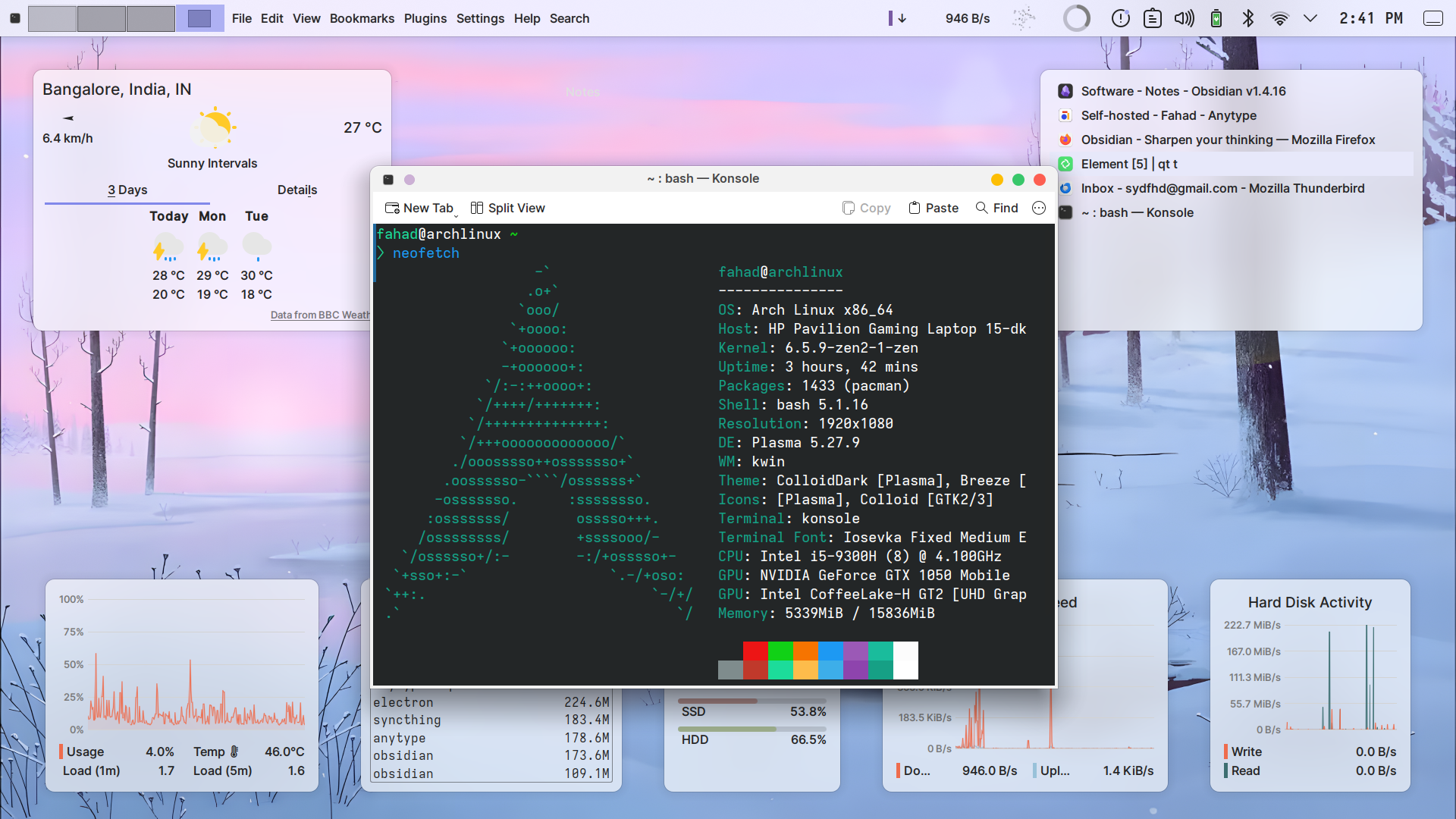Click the Tue forecast cloud icon
Screen dimensions: 1456x819
pos(256,246)
